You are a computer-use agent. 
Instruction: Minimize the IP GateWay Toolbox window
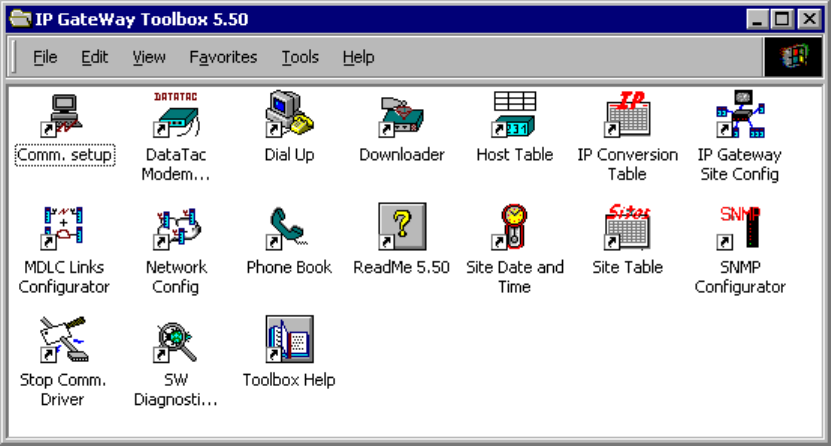757,20
